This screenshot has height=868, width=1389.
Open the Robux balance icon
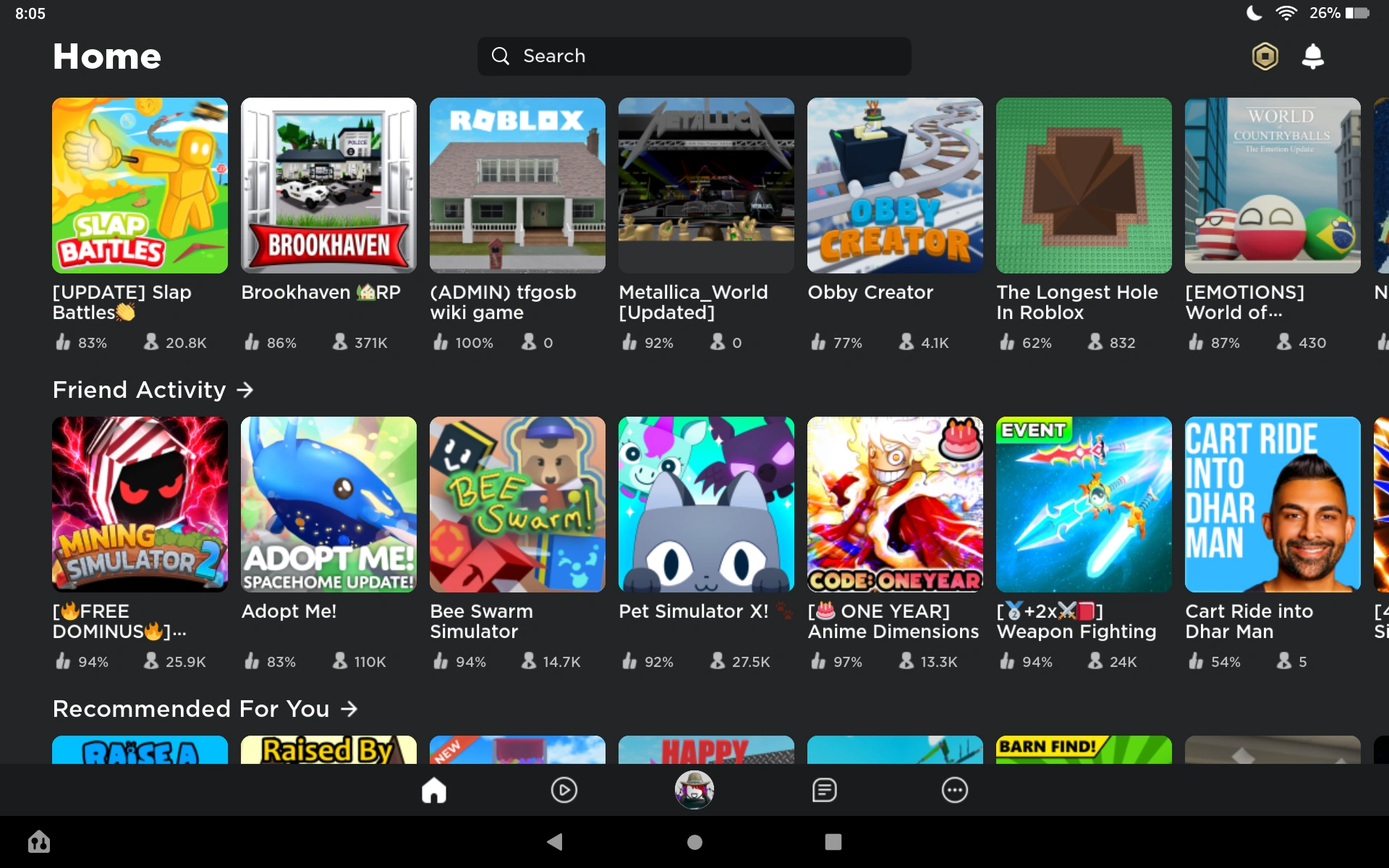1265,56
